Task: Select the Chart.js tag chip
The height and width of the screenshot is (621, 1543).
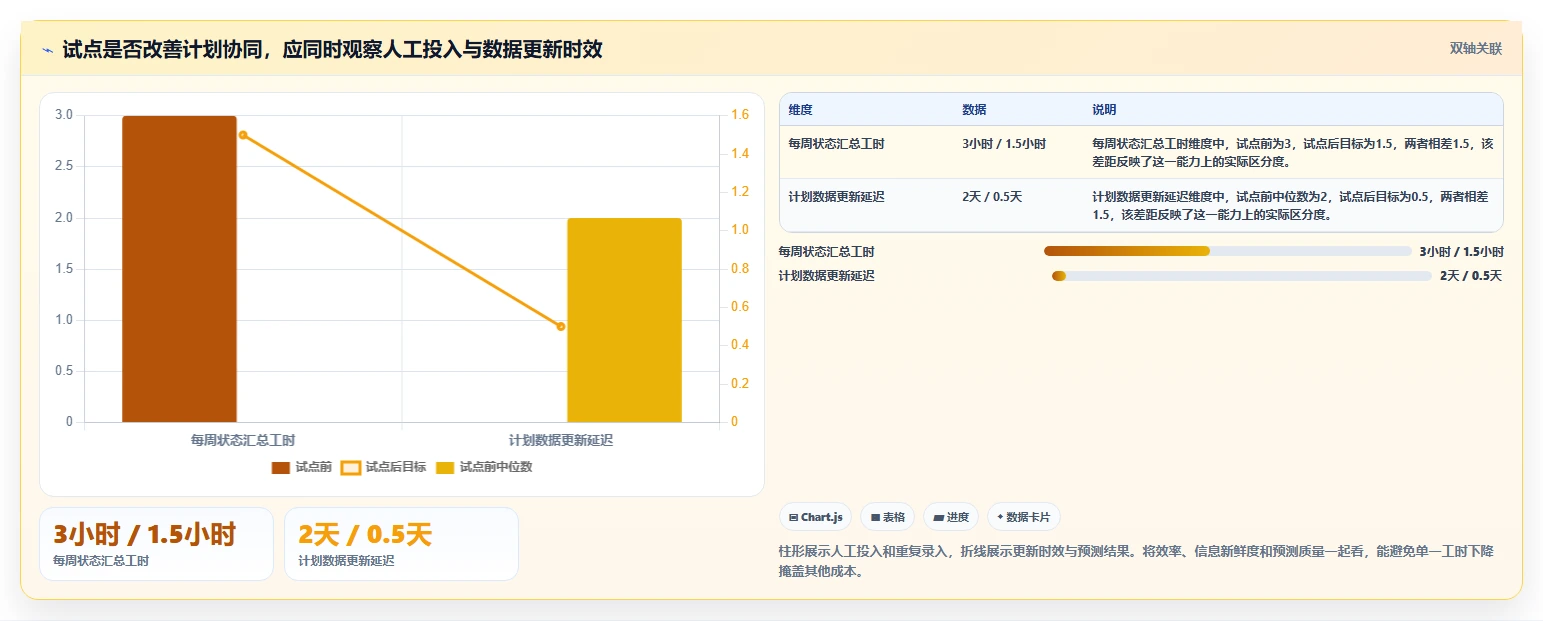Action: pos(816,517)
